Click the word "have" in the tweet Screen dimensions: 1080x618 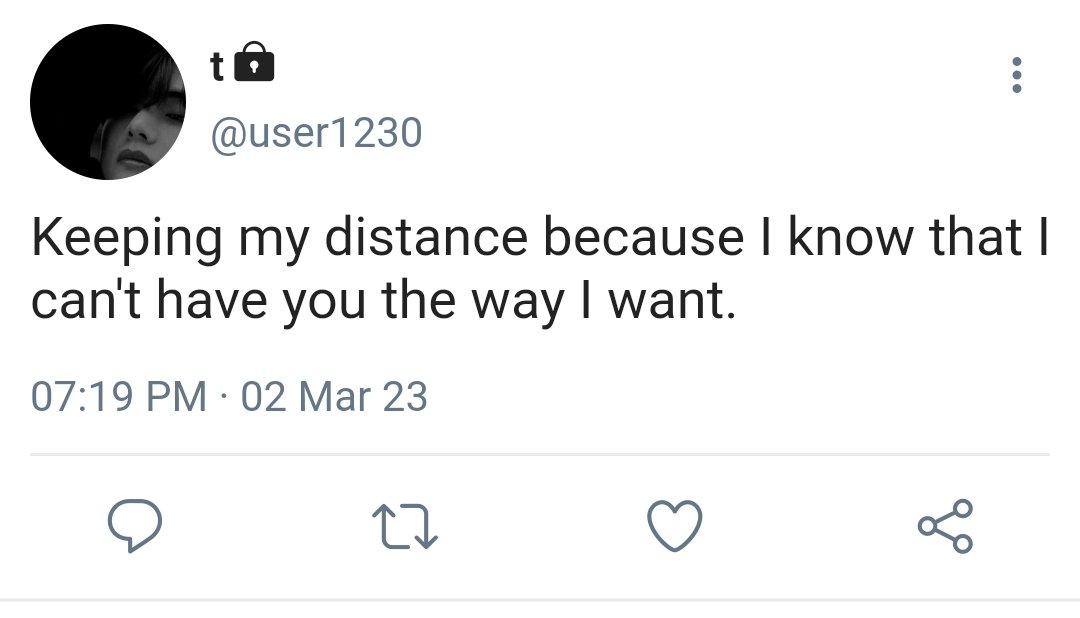point(212,301)
